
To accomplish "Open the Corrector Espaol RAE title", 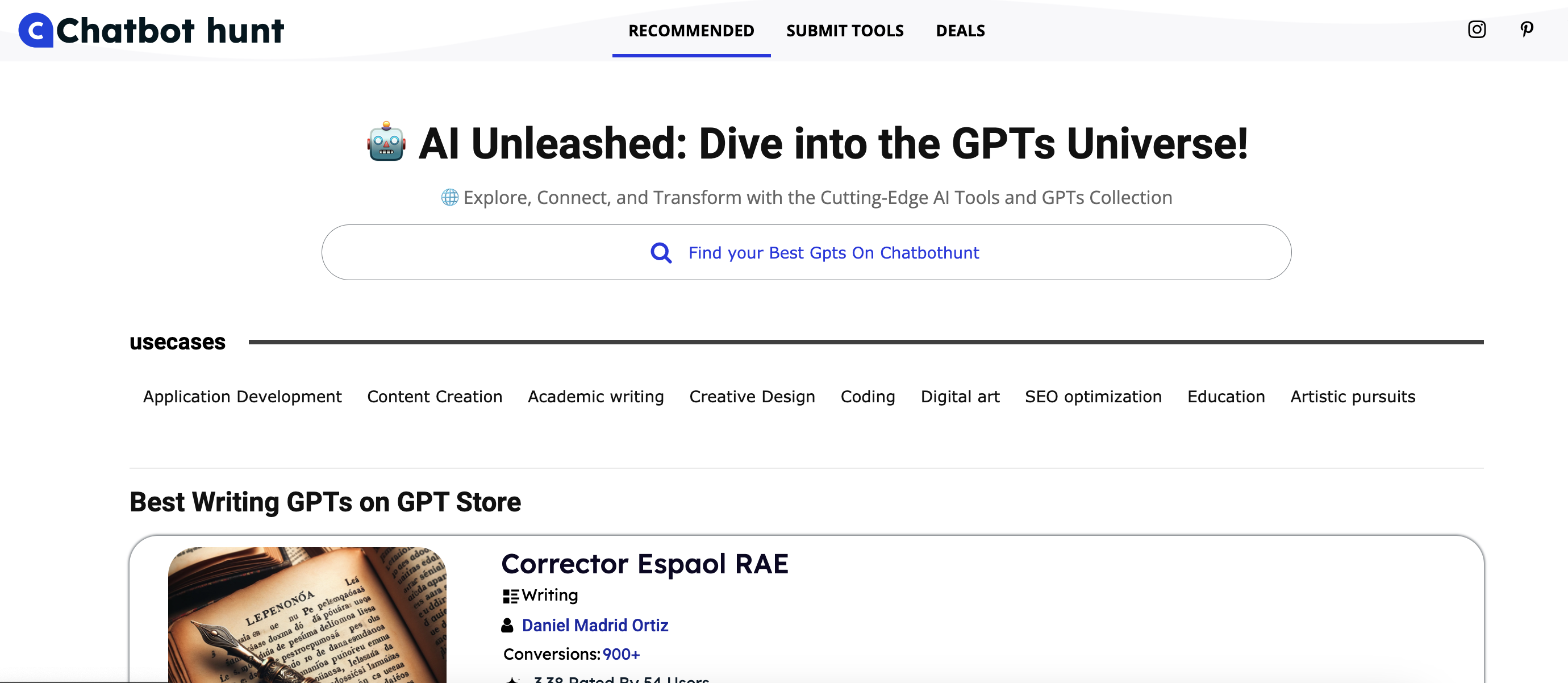I will click(x=644, y=564).
